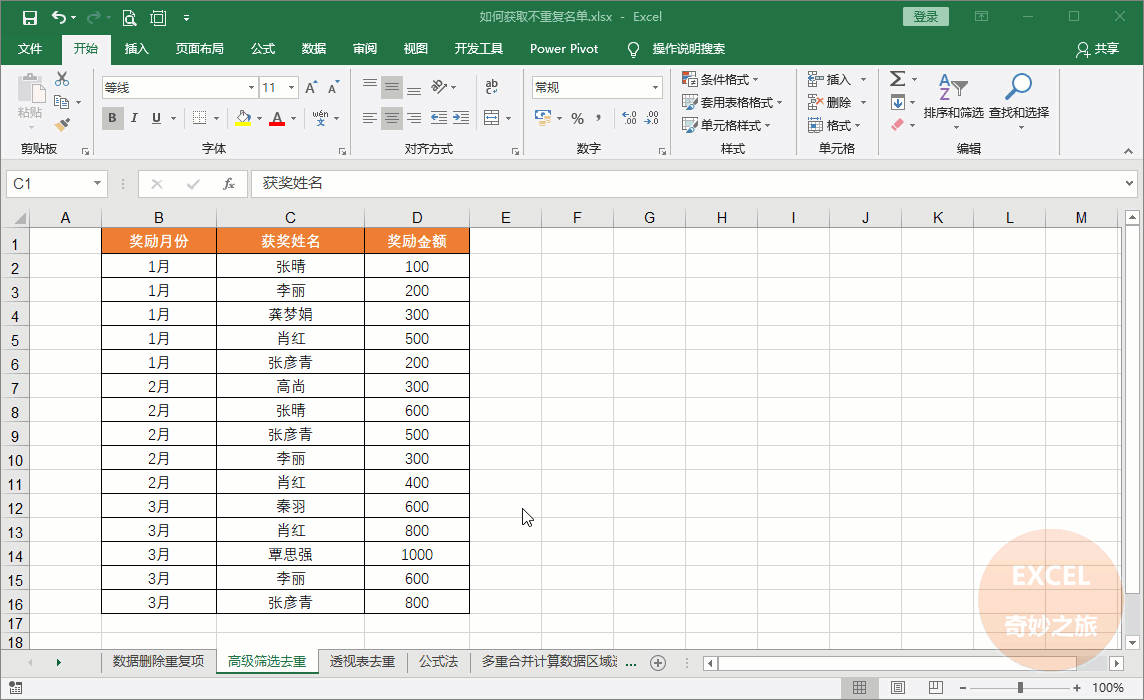Open Sort and Filter (排序和筛选)

[954, 101]
